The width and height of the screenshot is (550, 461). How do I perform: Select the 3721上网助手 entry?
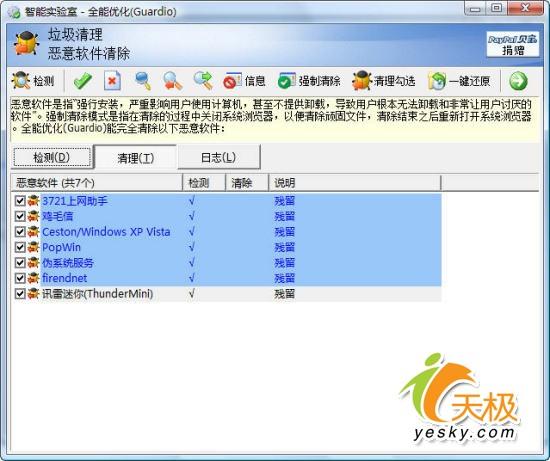[x=75, y=201]
